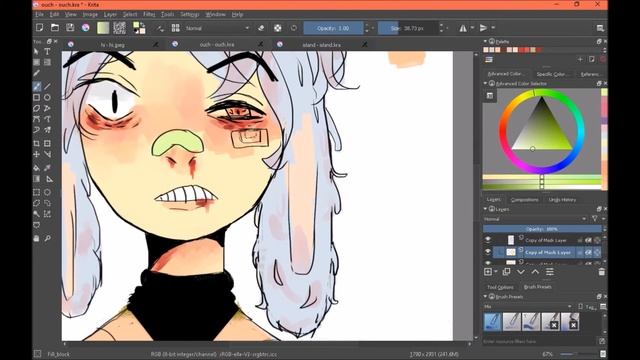640x360 pixels.
Task: Select the Text tool in toolbox
Action: [x=47, y=51]
